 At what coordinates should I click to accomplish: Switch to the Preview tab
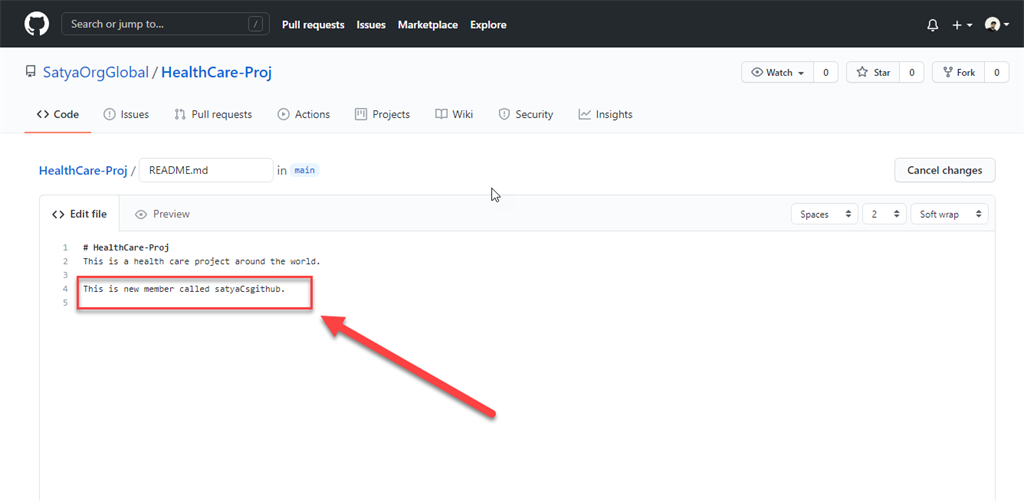[163, 214]
